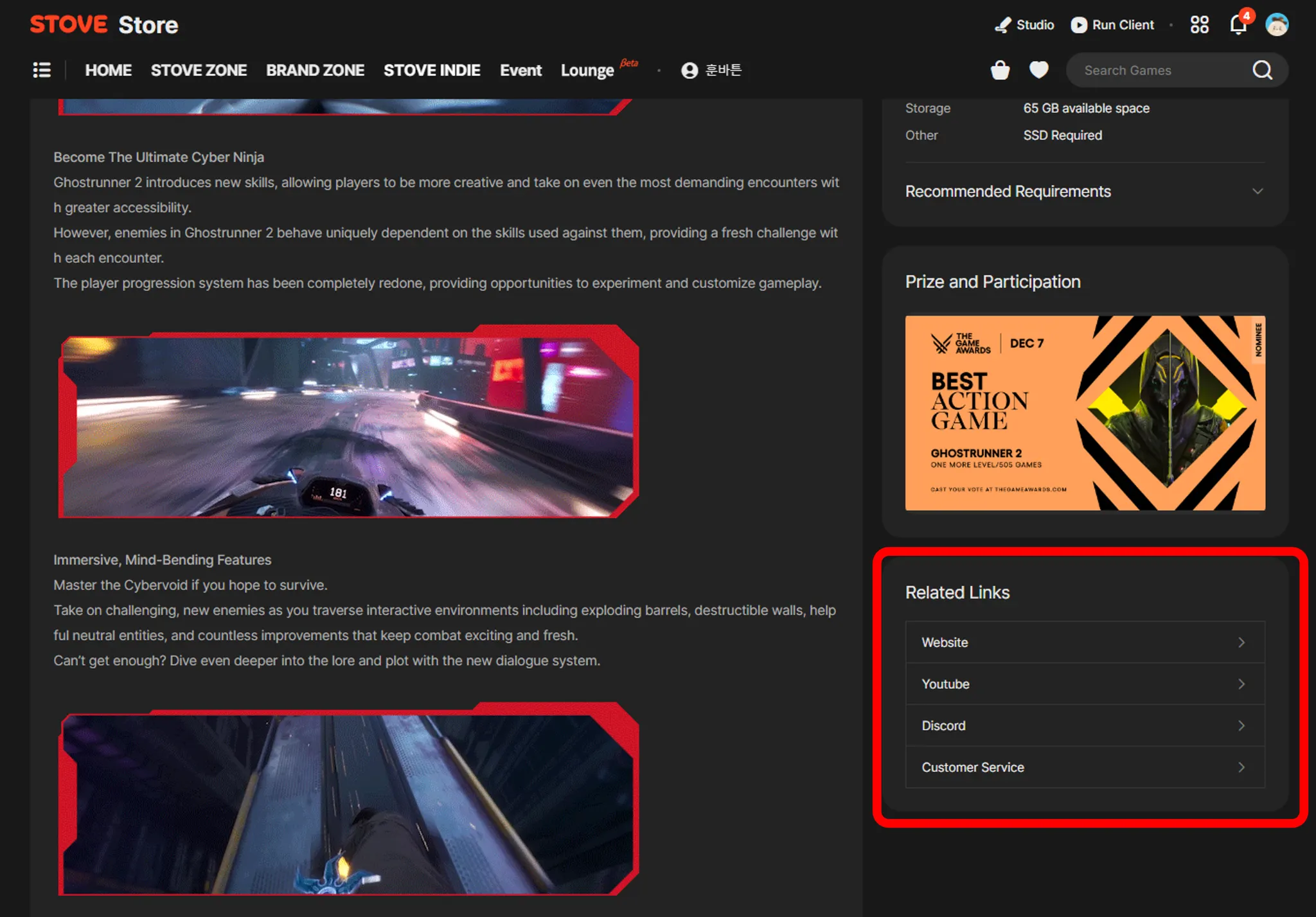Open the Lounge Beta menu item
The height and width of the screenshot is (917, 1316).
587,70
